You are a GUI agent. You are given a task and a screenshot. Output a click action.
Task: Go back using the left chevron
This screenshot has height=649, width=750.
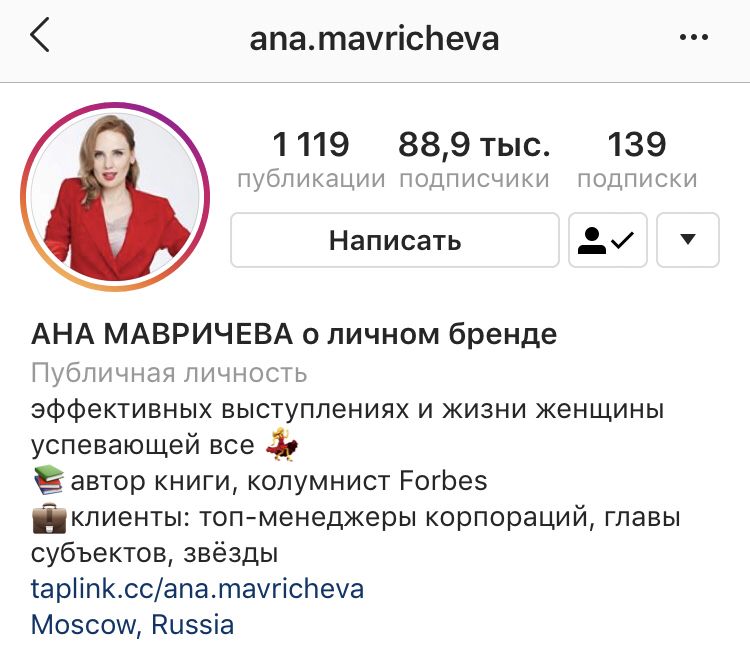click(x=40, y=35)
